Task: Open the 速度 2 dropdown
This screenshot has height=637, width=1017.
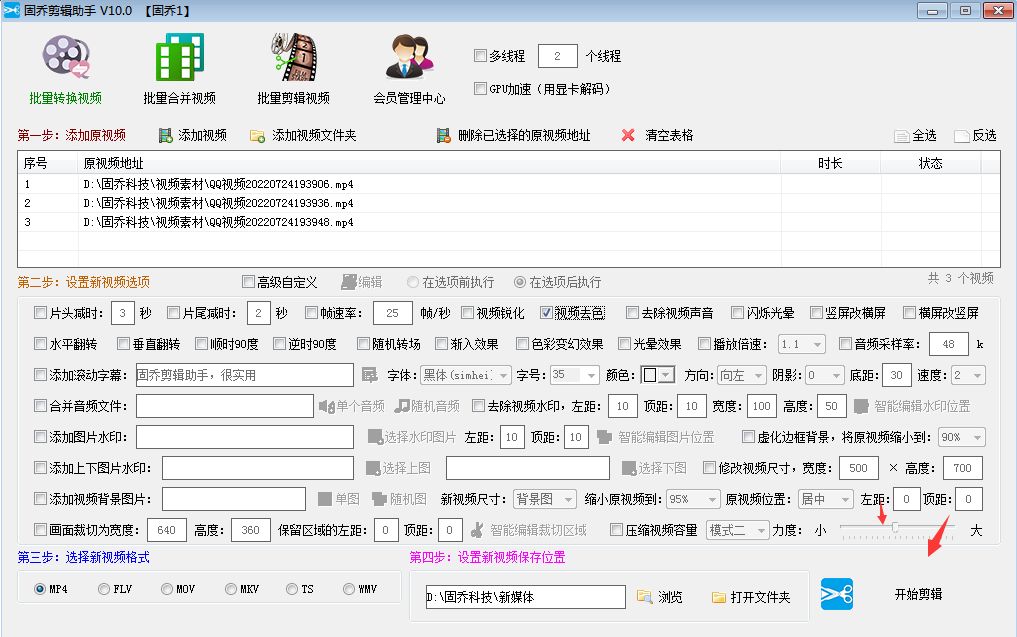Action: tap(968, 375)
